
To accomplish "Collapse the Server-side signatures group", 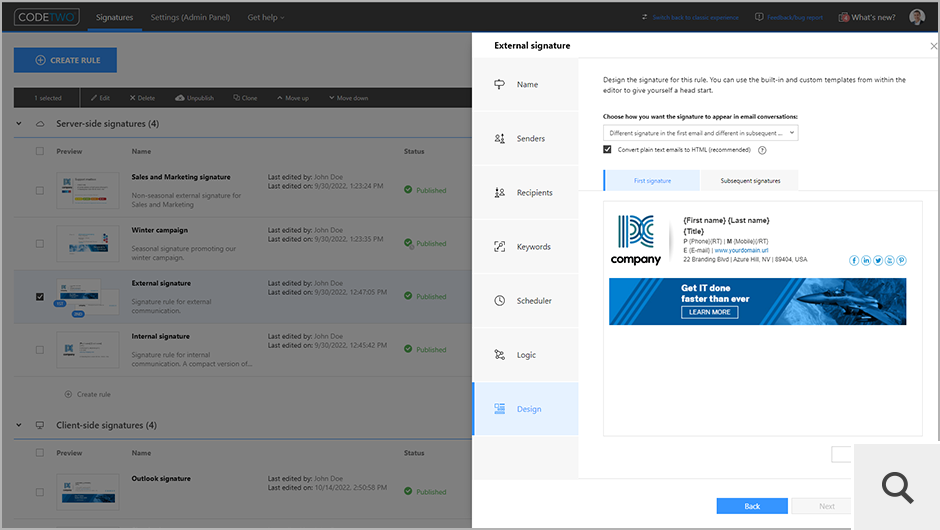I will pos(19,124).
